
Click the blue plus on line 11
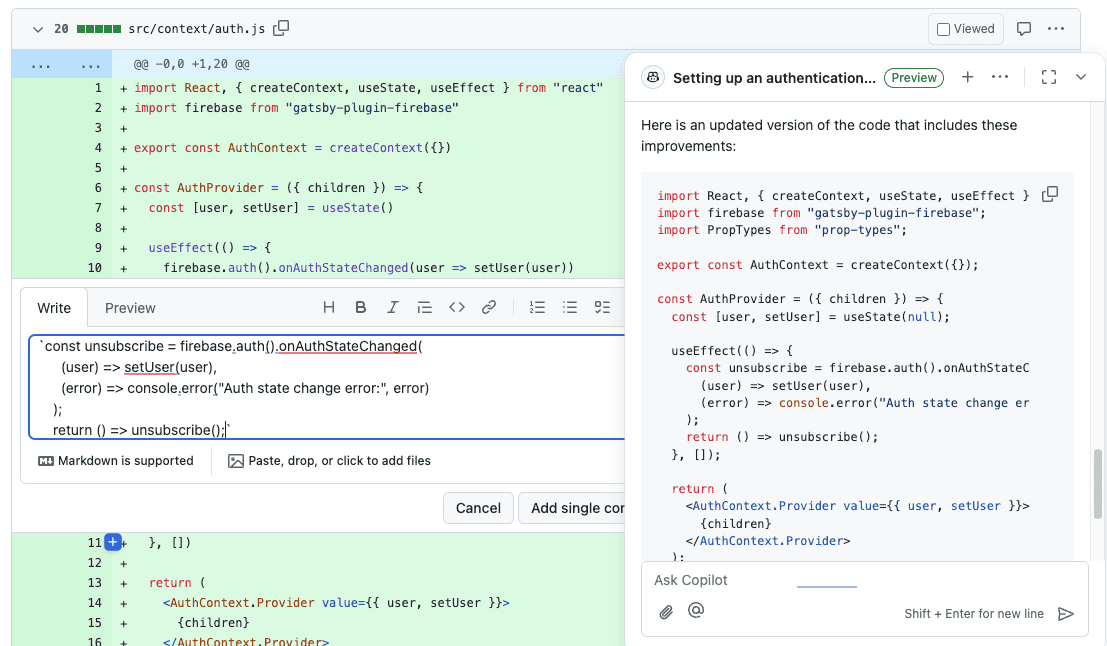coord(112,542)
